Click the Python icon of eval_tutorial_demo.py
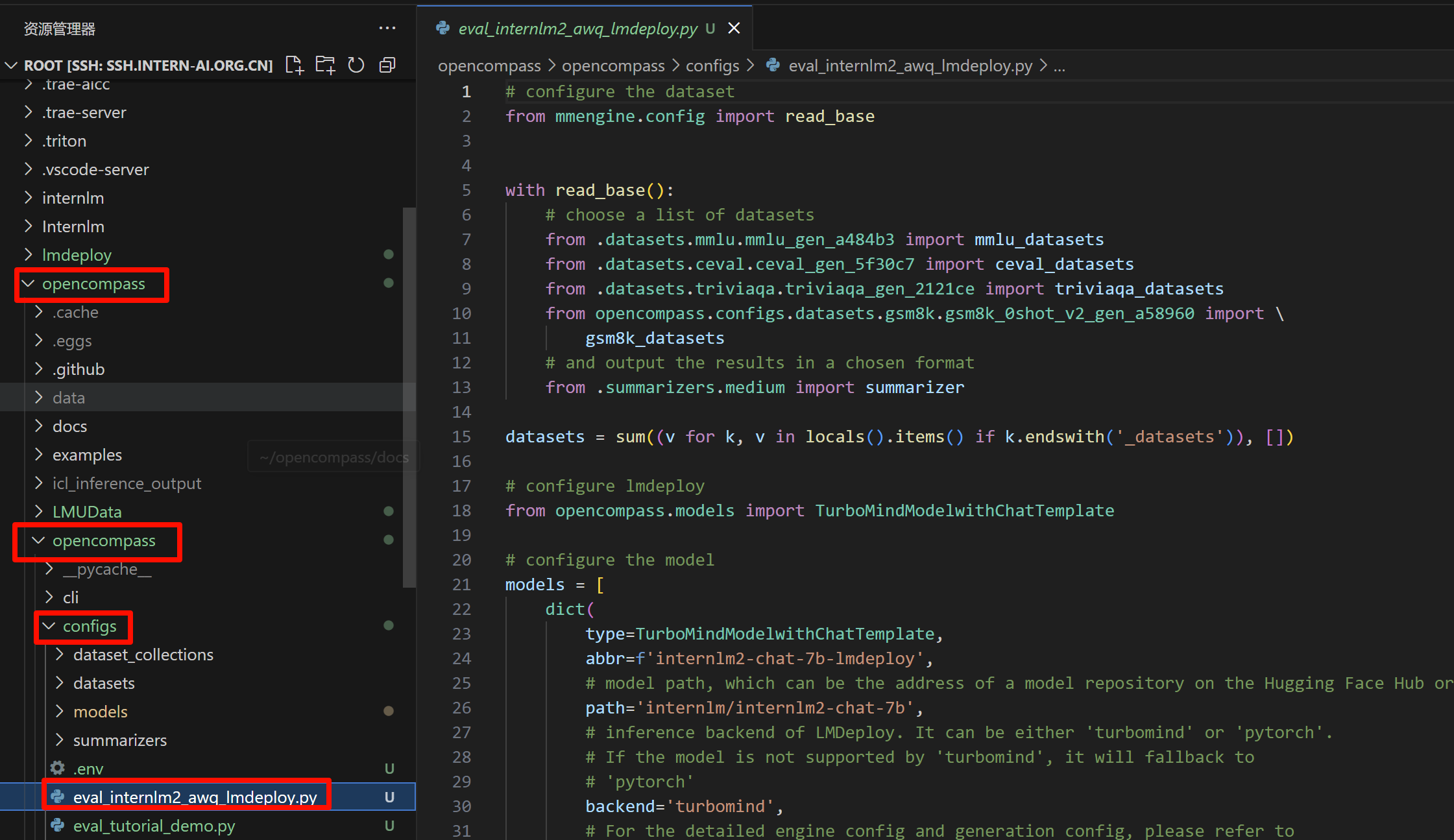The height and width of the screenshot is (840, 1454). (x=58, y=826)
